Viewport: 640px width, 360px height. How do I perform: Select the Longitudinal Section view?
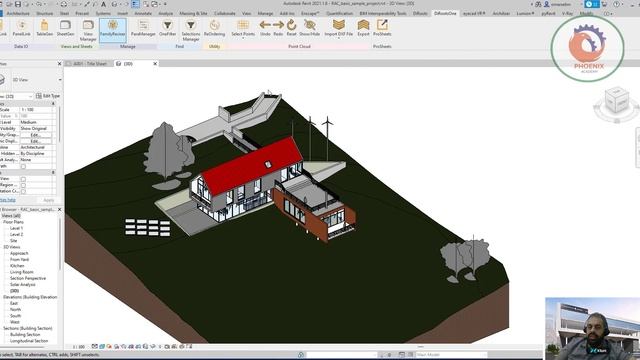coord(29,341)
